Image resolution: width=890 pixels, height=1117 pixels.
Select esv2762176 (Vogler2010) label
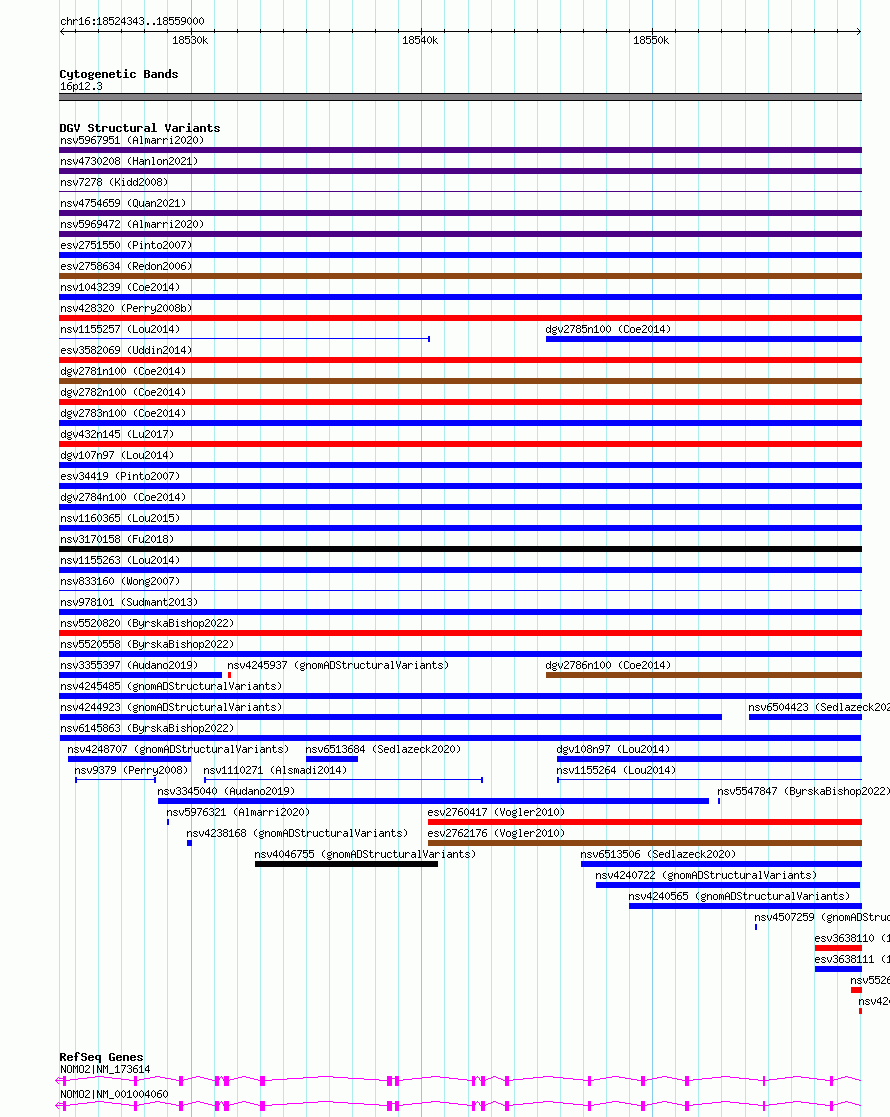tap(496, 833)
